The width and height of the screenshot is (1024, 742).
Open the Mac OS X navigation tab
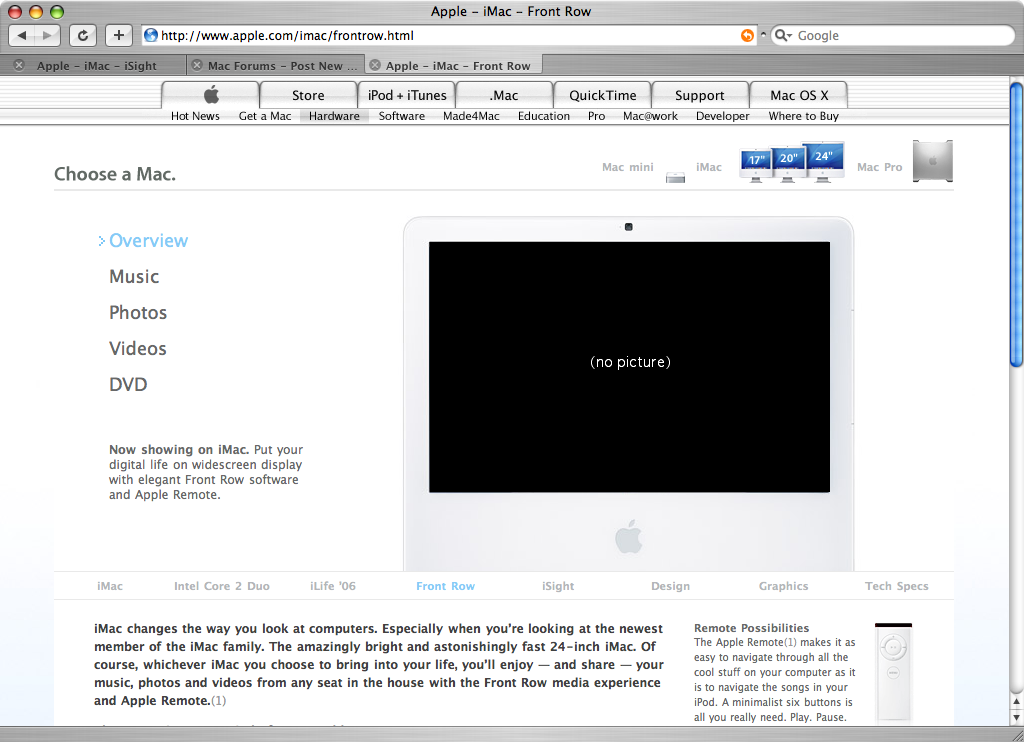799,95
